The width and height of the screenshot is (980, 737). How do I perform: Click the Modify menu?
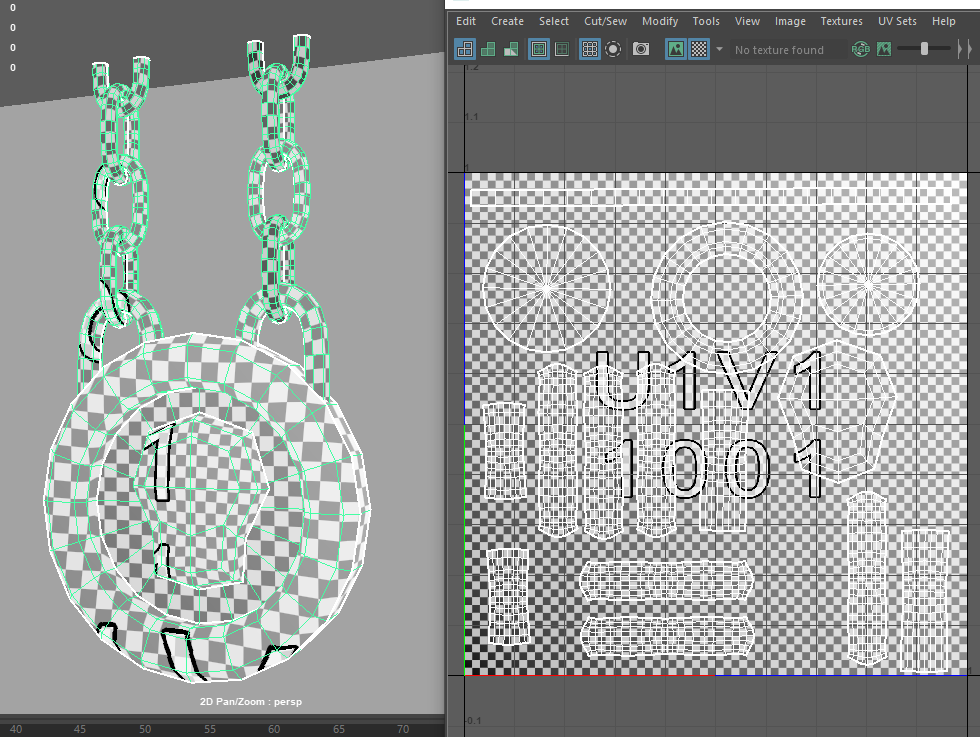659,21
